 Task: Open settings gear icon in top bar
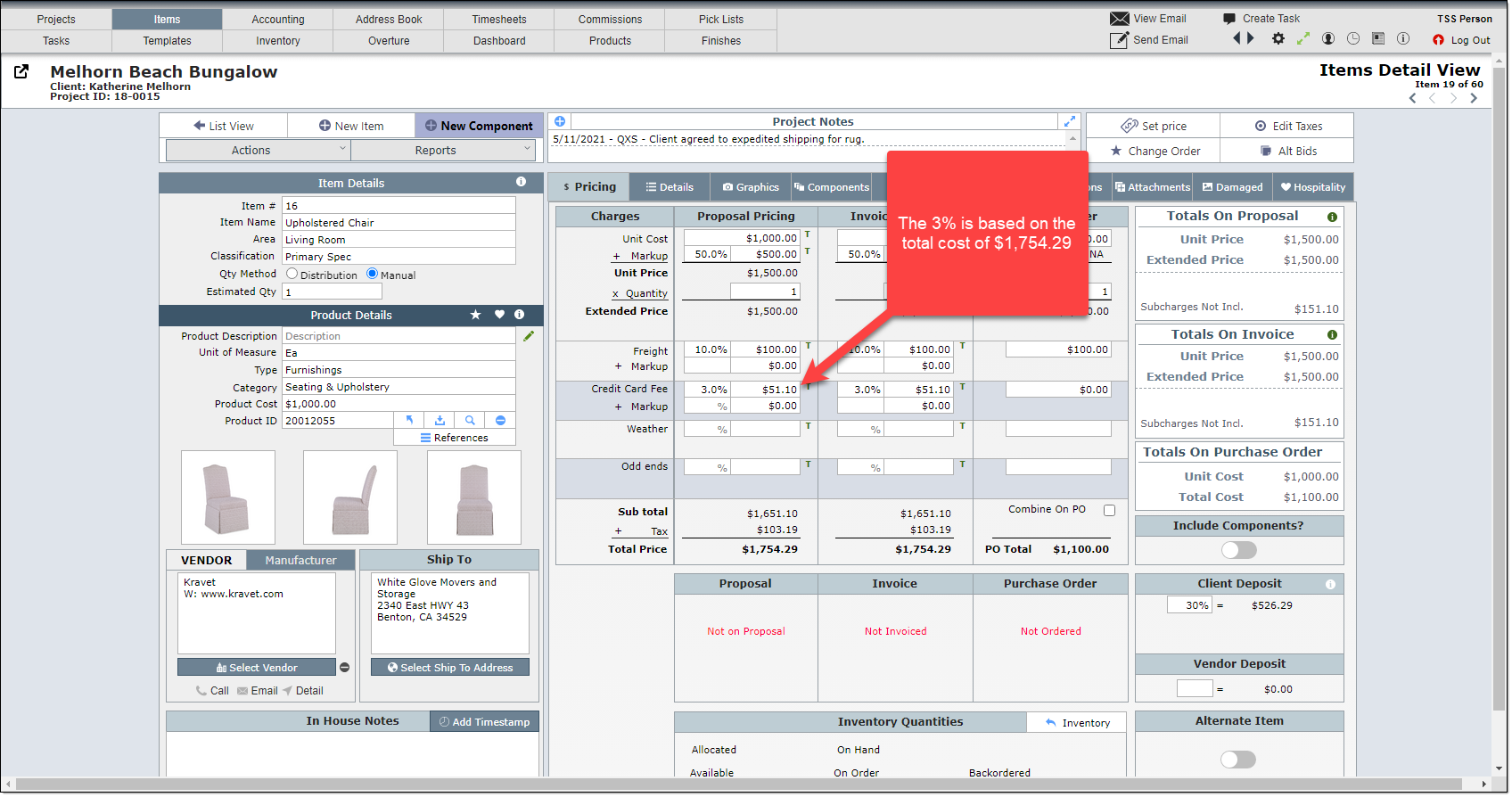point(1278,39)
